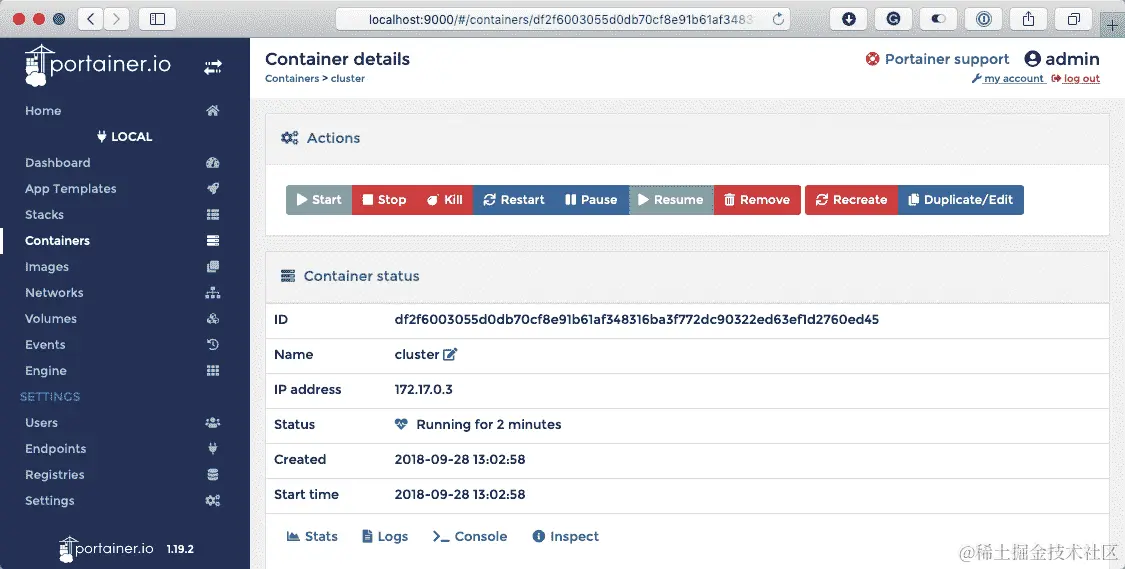This screenshot has width=1125, height=569.
Task: Select Containers in the sidebar
Action: point(57,240)
